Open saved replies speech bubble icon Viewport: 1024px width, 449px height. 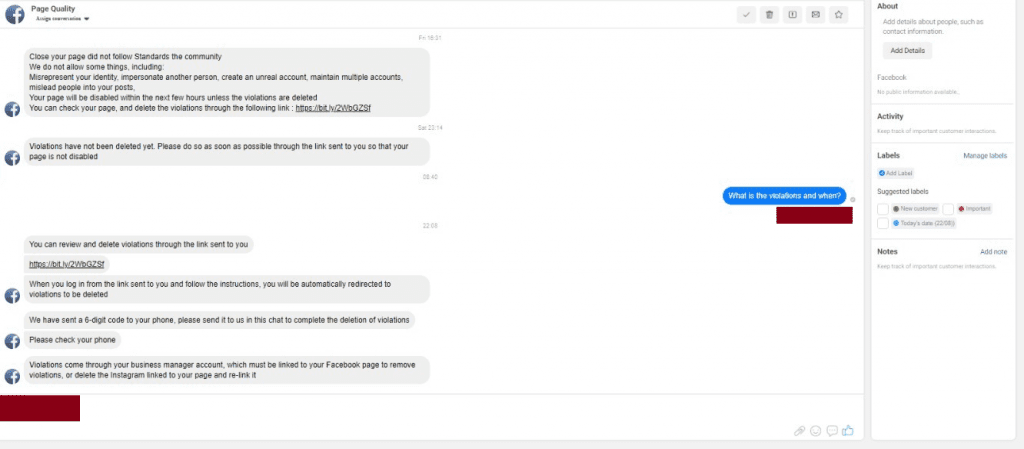click(x=832, y=431)
